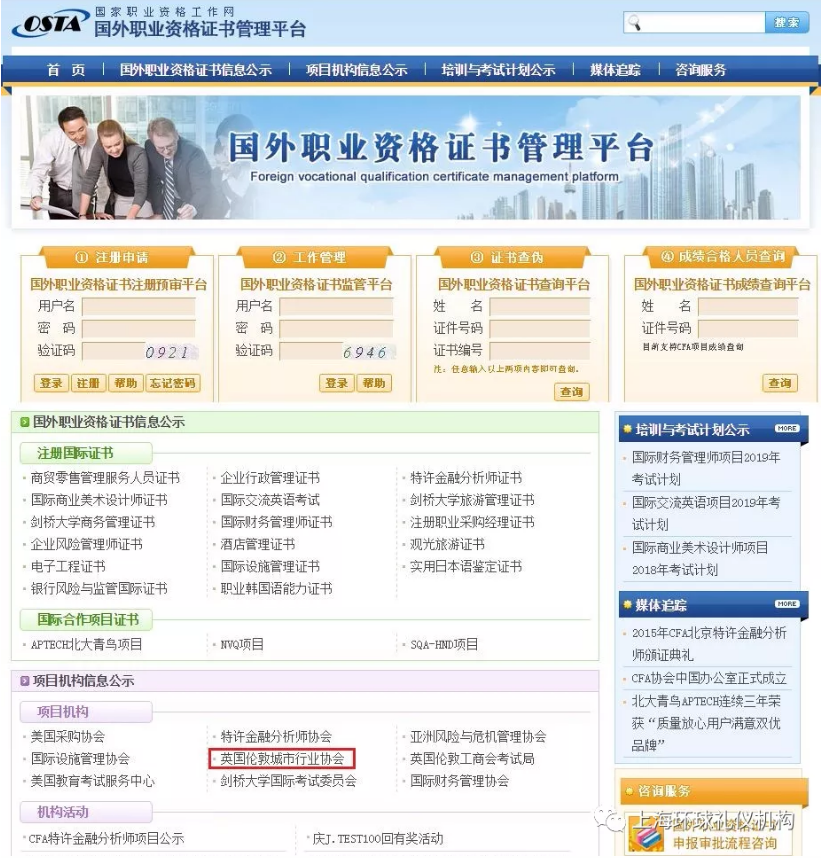The image size is (825, 858).
Task: Click the OSTA logo in the header
Action: coord(48,24)
